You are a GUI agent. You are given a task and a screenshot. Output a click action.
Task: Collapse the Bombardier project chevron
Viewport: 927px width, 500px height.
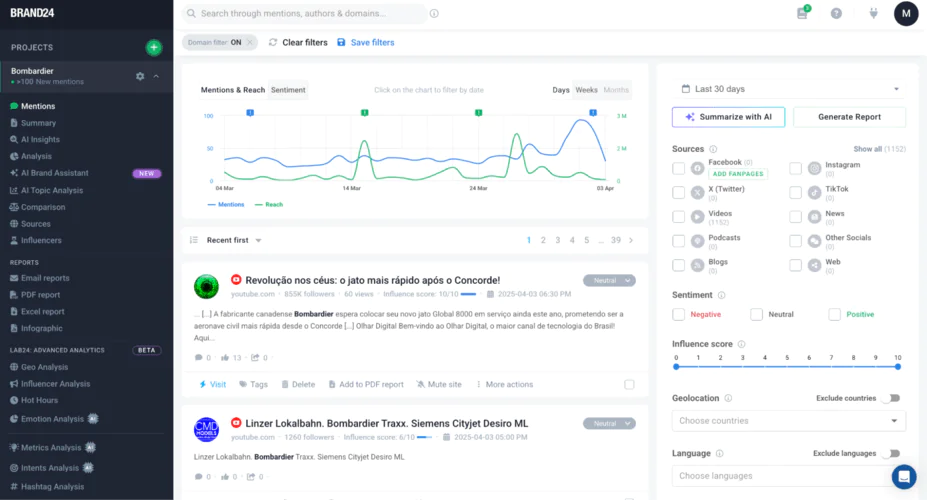(x=156, y=76)
